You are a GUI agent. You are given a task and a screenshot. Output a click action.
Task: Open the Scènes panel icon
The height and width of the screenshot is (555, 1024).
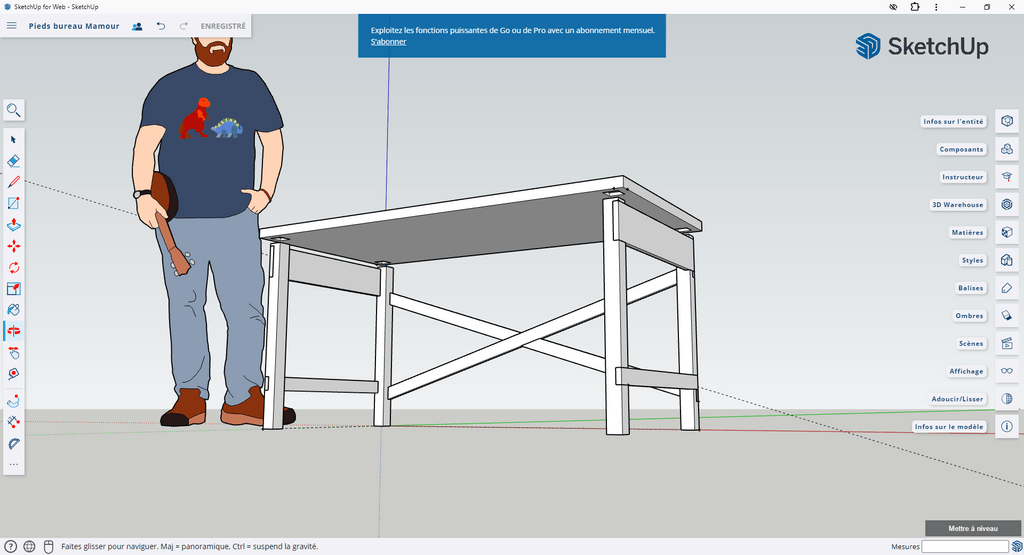[x=1007, y=343]
